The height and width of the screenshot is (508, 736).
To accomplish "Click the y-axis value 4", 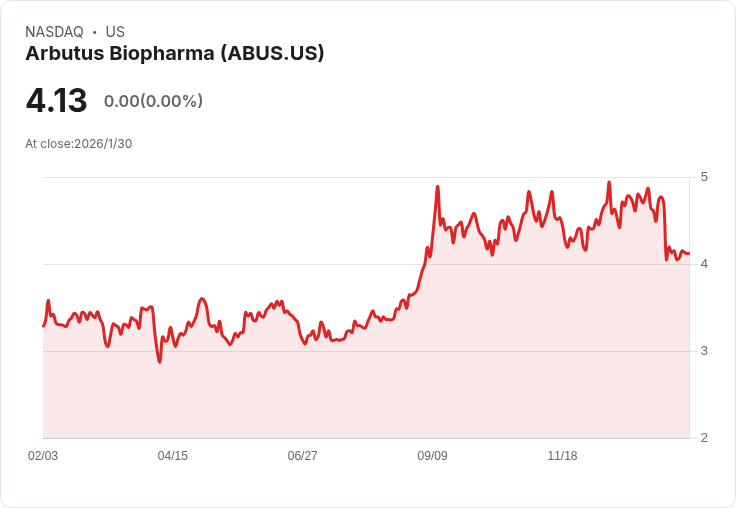I will (704, 264).
